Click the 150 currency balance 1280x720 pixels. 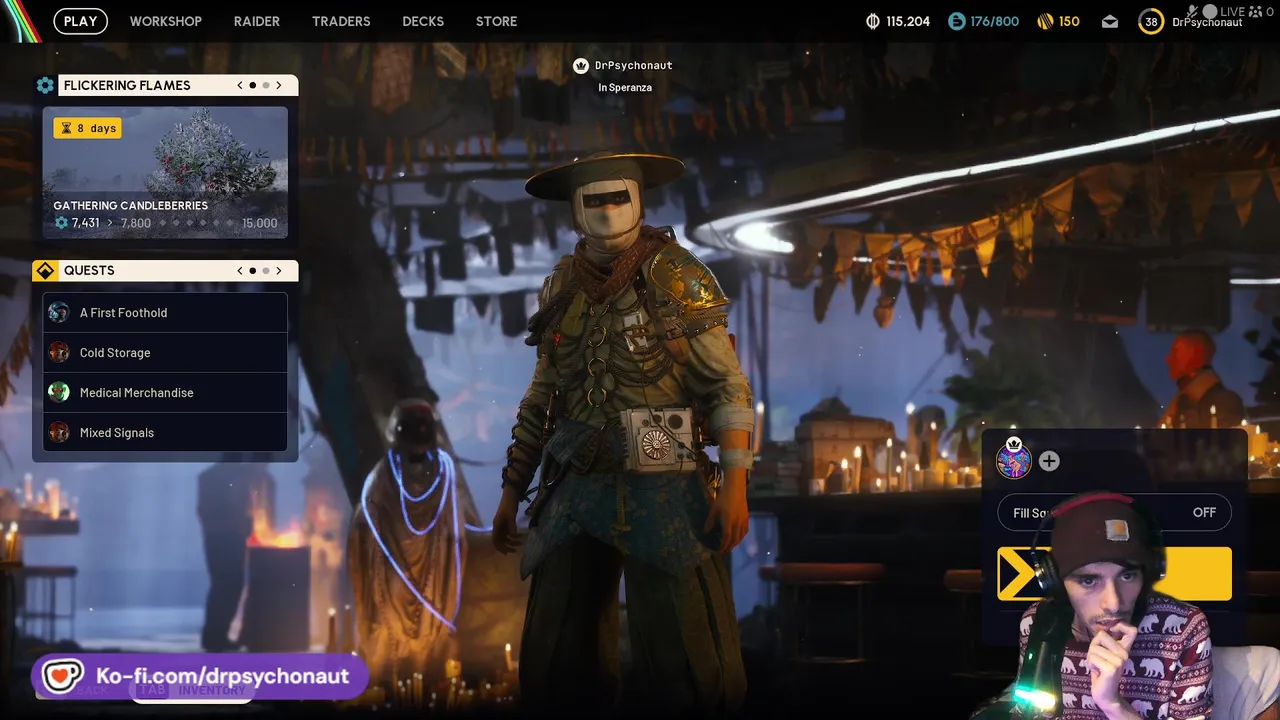[x=1069, y=21]
